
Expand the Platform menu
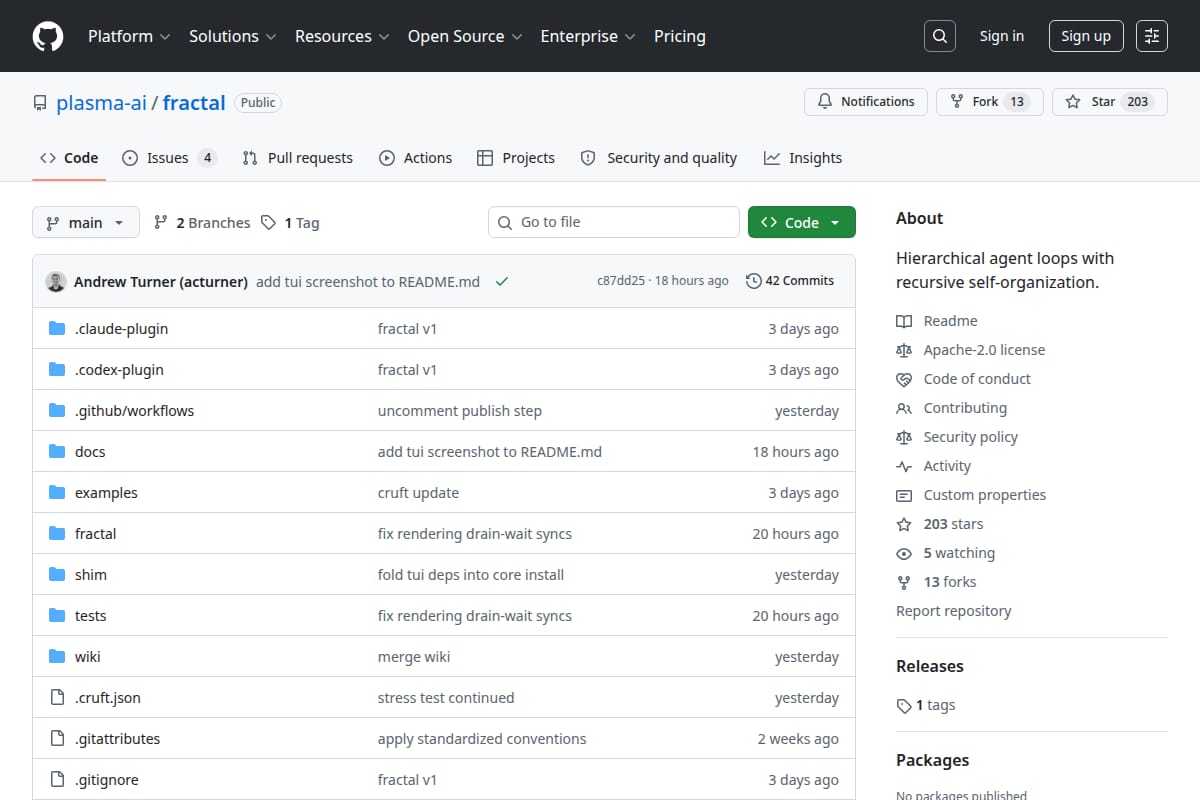click(129, 36)
